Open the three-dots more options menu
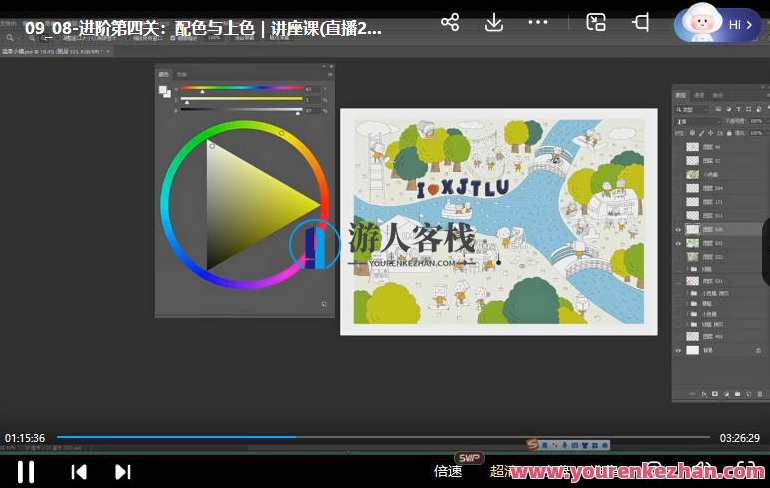770x488 pixels. pos(538,22)
